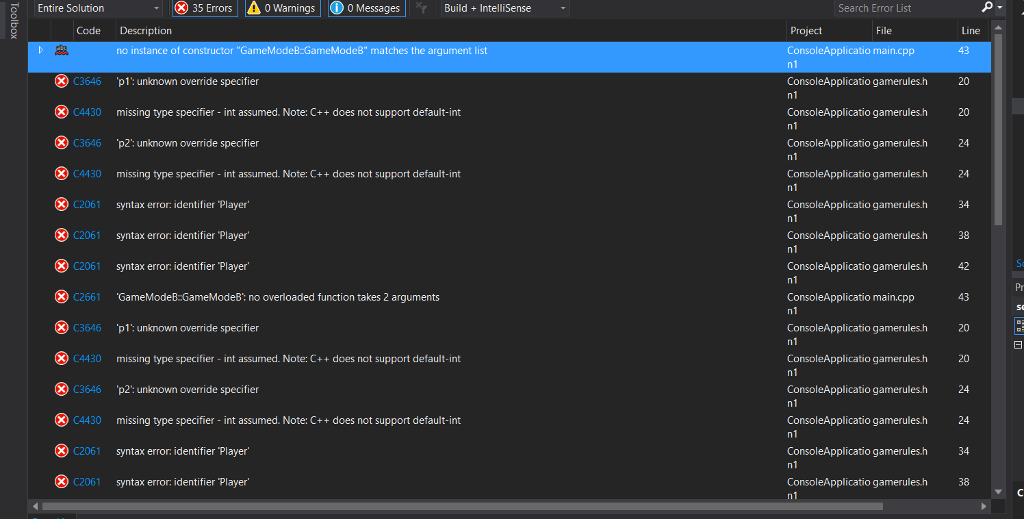The height and width of the screenshot is (519, 1024).
Task: Toggle the 0 Warnings filter
Action: pyautogui.click(x=282, y=8)
